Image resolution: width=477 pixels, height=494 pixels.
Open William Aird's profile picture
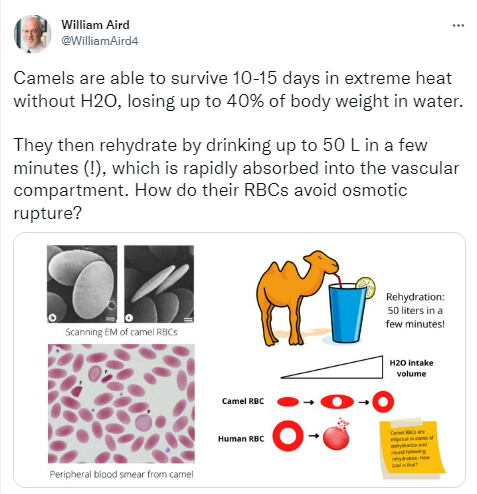(x=32, y=34)
